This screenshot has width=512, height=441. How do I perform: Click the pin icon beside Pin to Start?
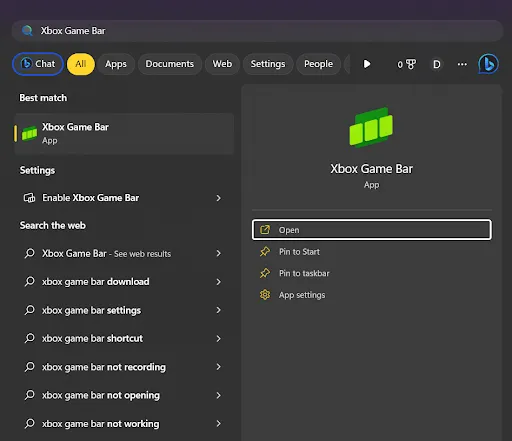point(265,252)
